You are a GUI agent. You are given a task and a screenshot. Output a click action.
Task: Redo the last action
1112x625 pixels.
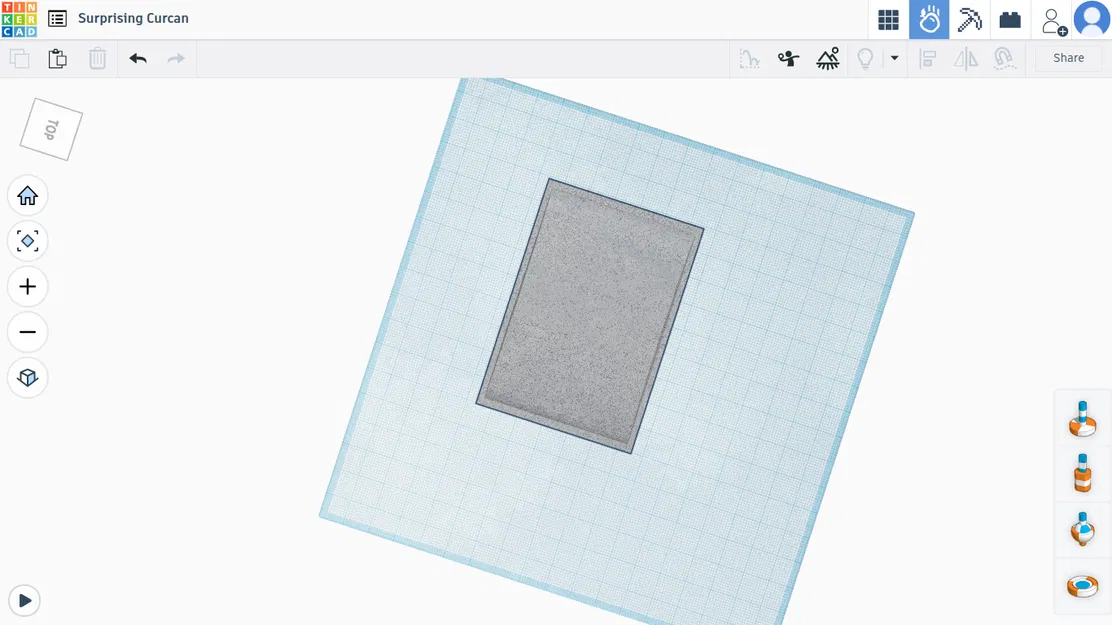click(176, 58)
